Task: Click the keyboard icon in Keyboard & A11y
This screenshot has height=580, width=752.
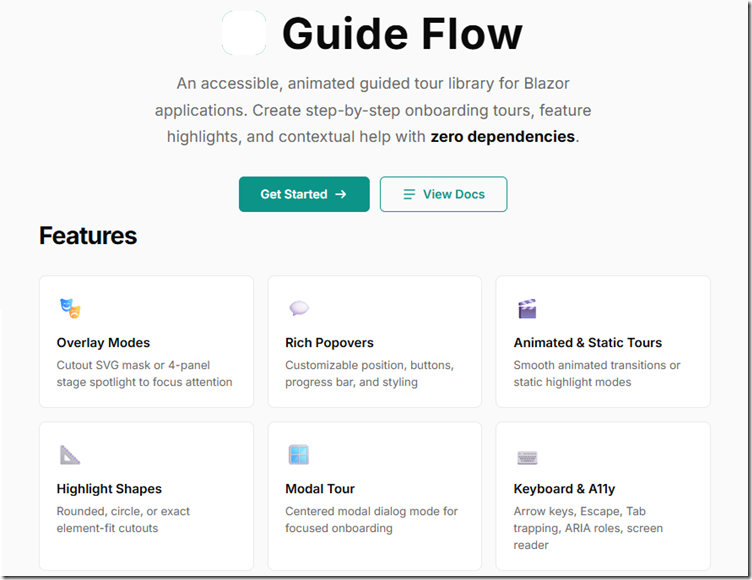Action: coord(527,458)
